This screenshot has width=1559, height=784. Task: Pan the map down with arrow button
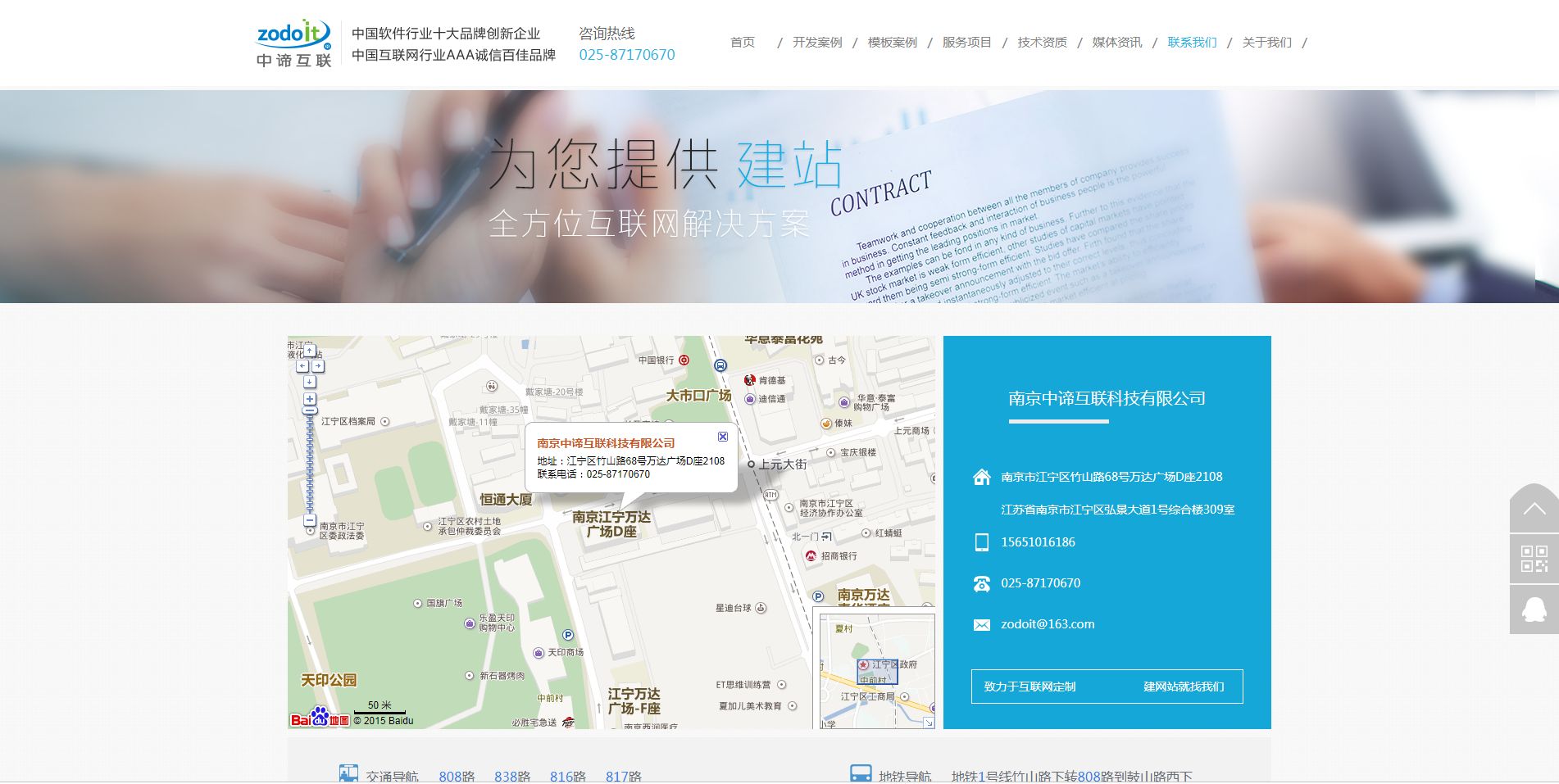(310, 382)
